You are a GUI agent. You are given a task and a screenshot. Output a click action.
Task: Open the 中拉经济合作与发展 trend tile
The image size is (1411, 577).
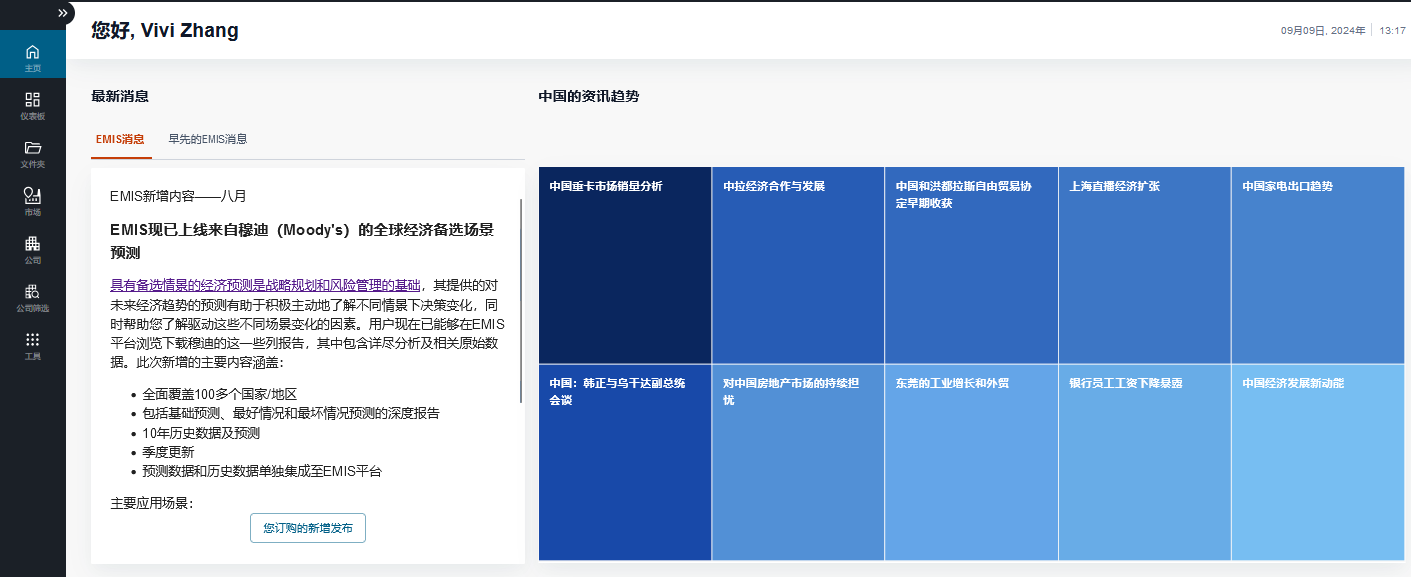[x=797, y=265]
